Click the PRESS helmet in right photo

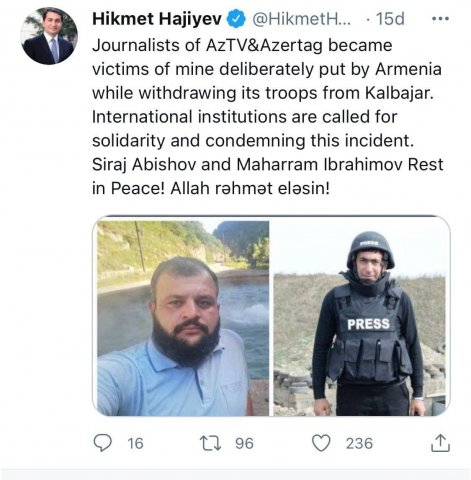click(x=370, y=250)
